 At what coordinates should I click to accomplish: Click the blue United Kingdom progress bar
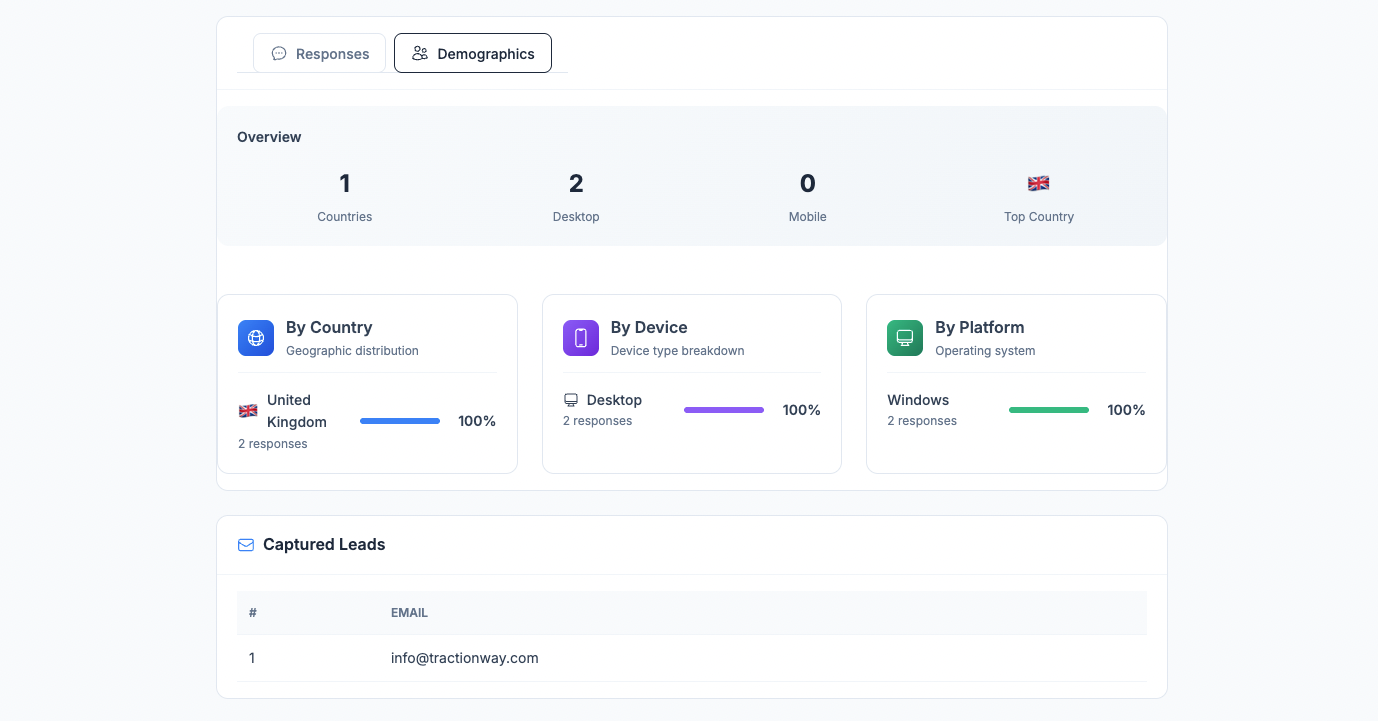(x=399, y=420)
